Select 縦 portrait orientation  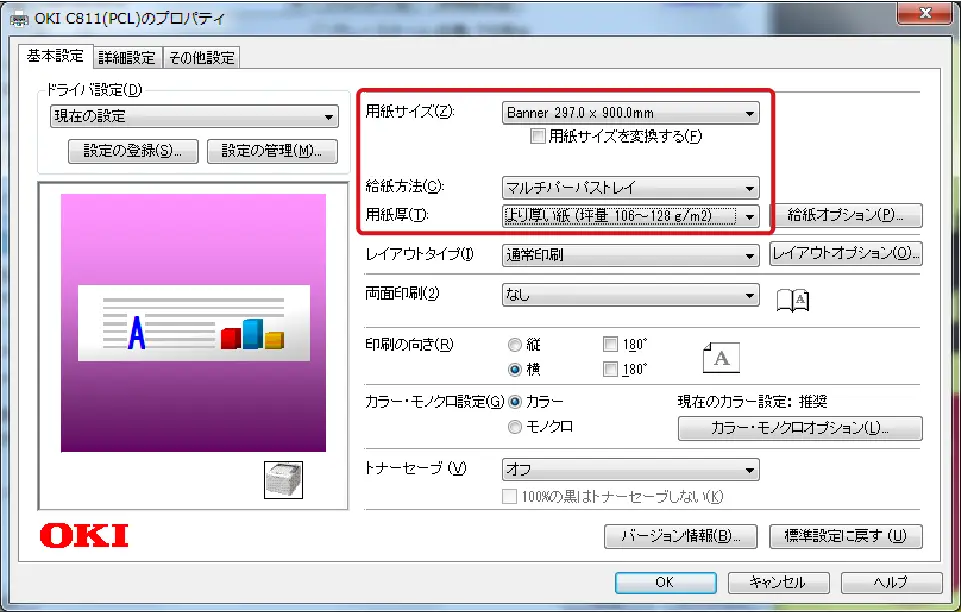515,345
